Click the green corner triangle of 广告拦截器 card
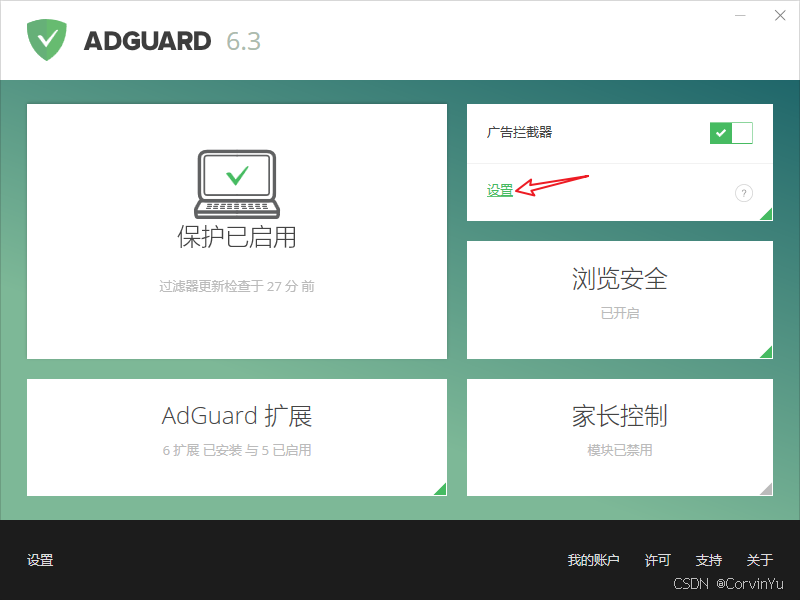 (x=767, y=215)
